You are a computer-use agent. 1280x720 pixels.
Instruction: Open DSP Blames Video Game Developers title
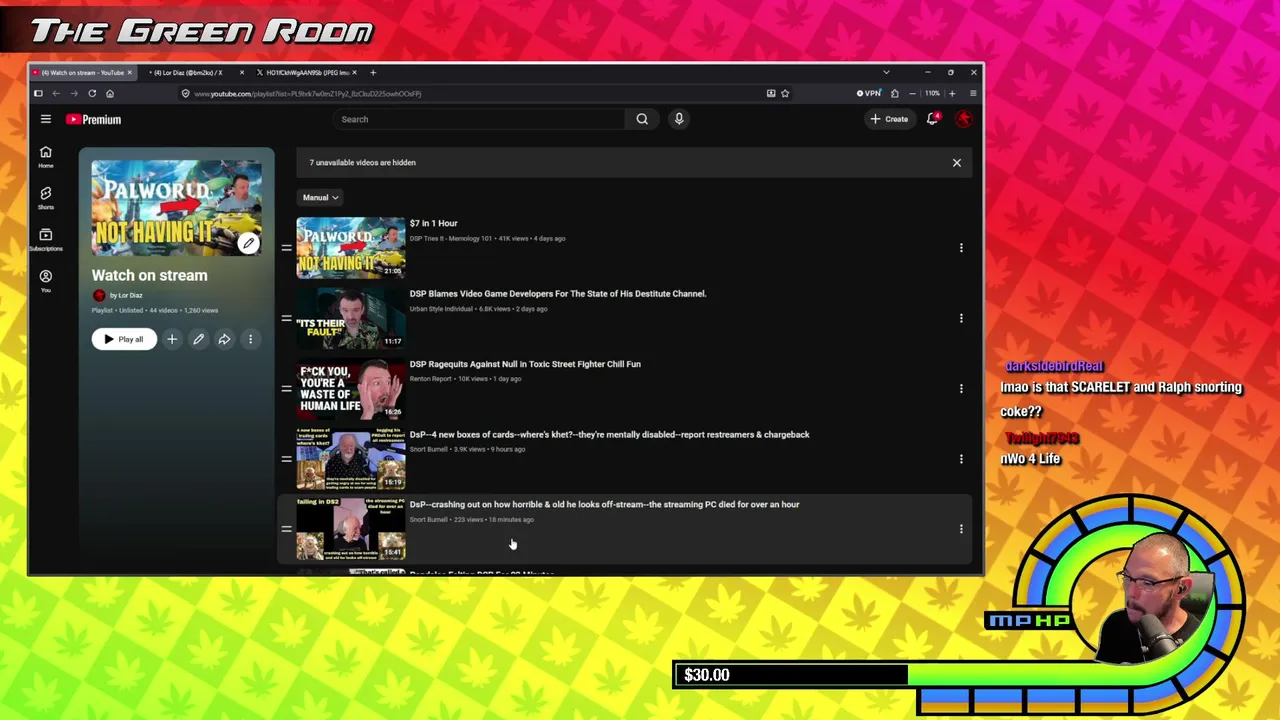(558, 294)
